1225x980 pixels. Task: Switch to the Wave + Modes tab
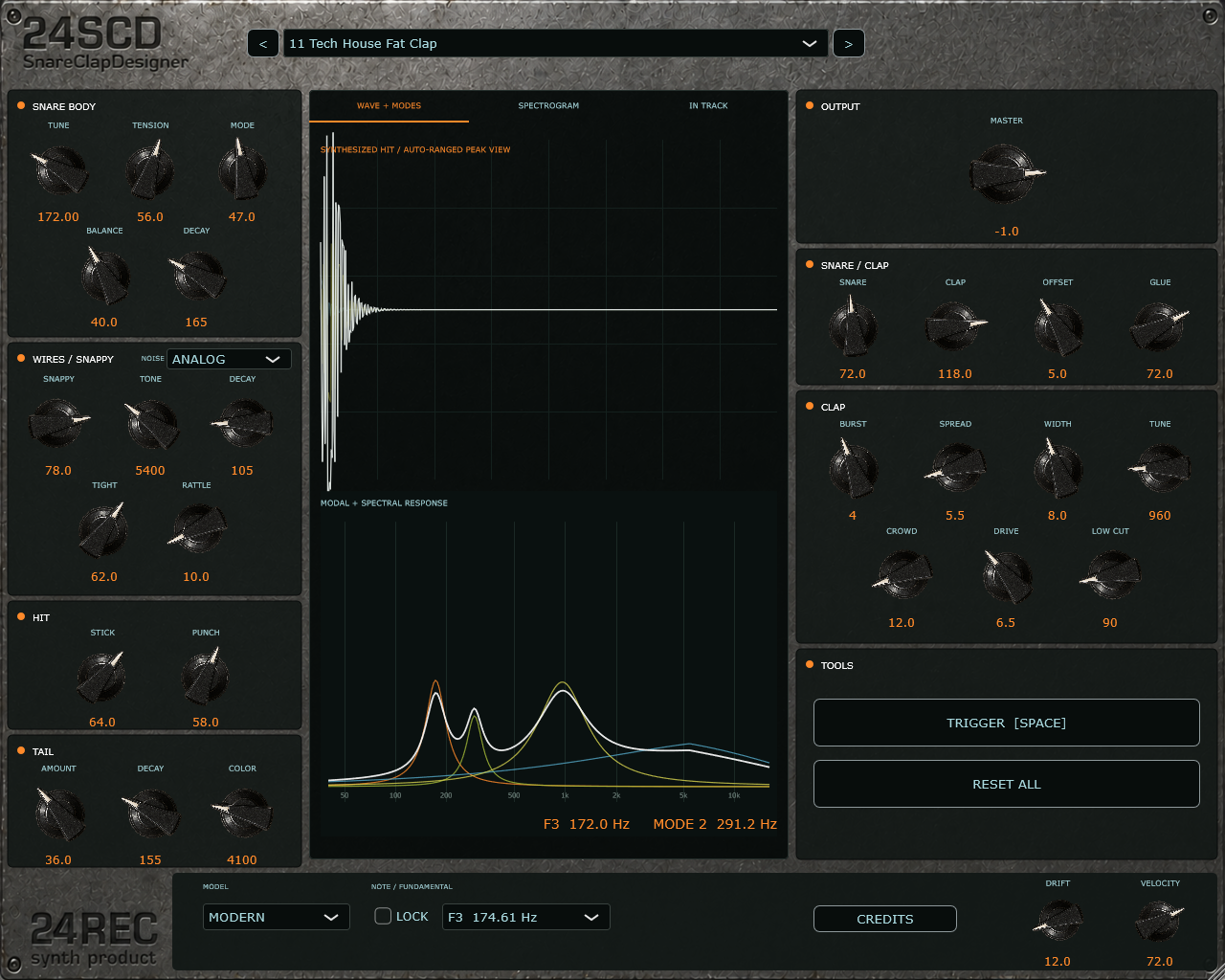click(x=389, y=106)
